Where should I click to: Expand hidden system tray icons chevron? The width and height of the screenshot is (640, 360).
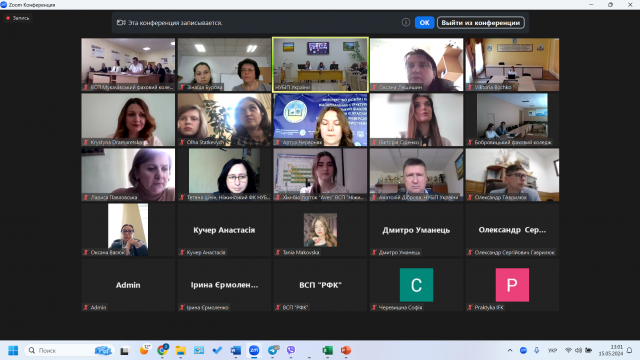[510, 350]
